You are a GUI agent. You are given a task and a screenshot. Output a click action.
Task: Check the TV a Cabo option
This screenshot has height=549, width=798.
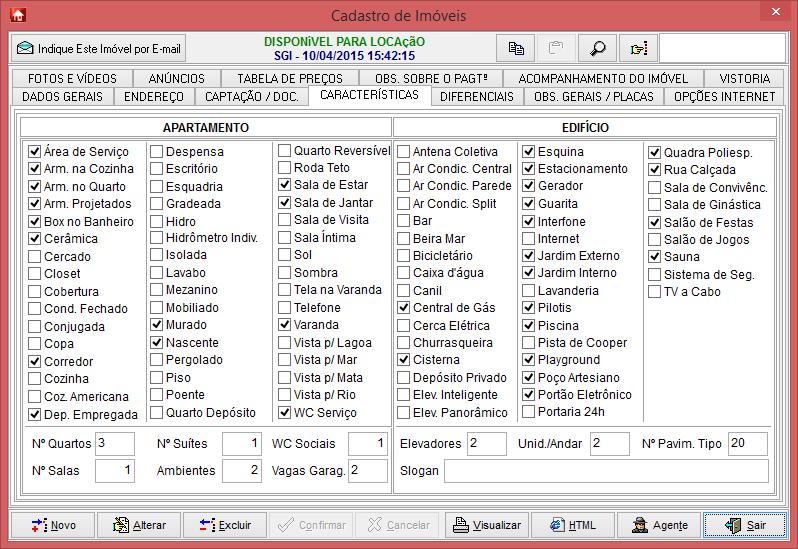[x=655, y=292]
